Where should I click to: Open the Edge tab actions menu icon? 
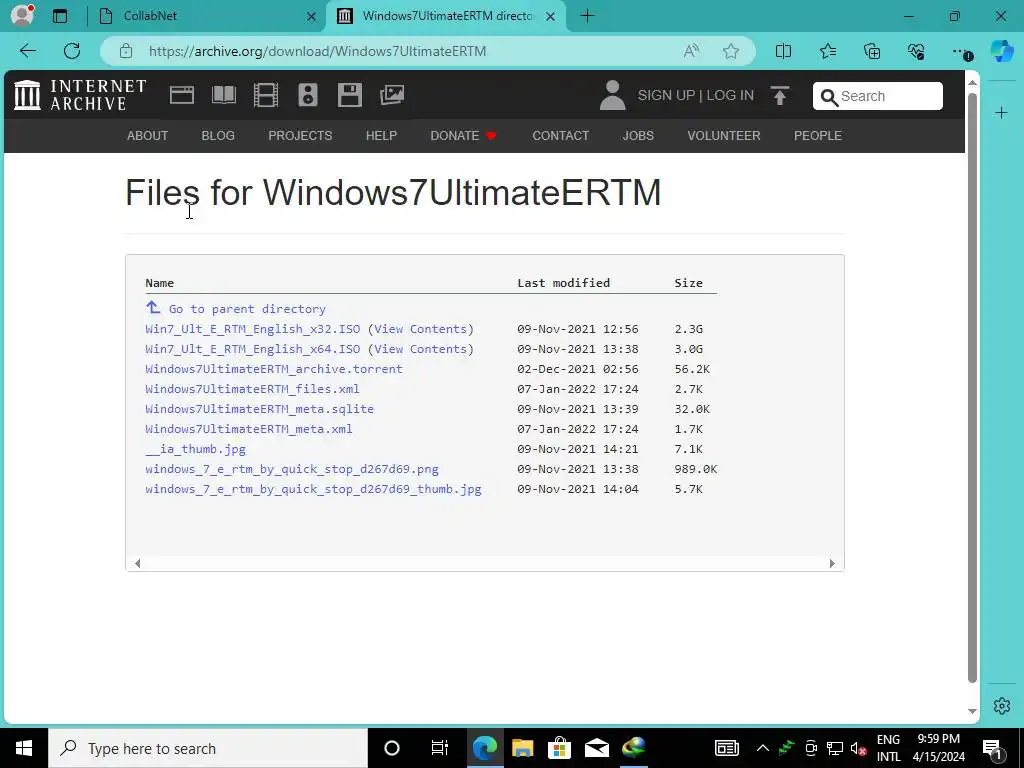click(60, 16)
